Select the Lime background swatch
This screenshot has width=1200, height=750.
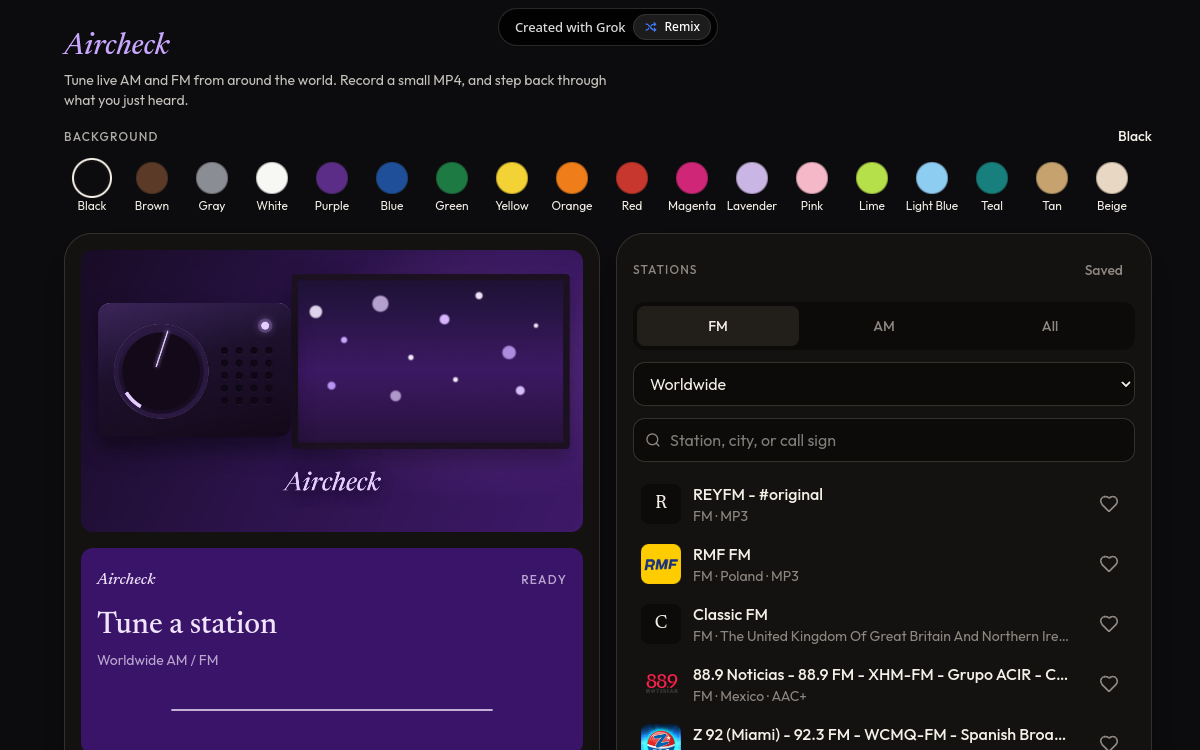[x=872, y=178]
